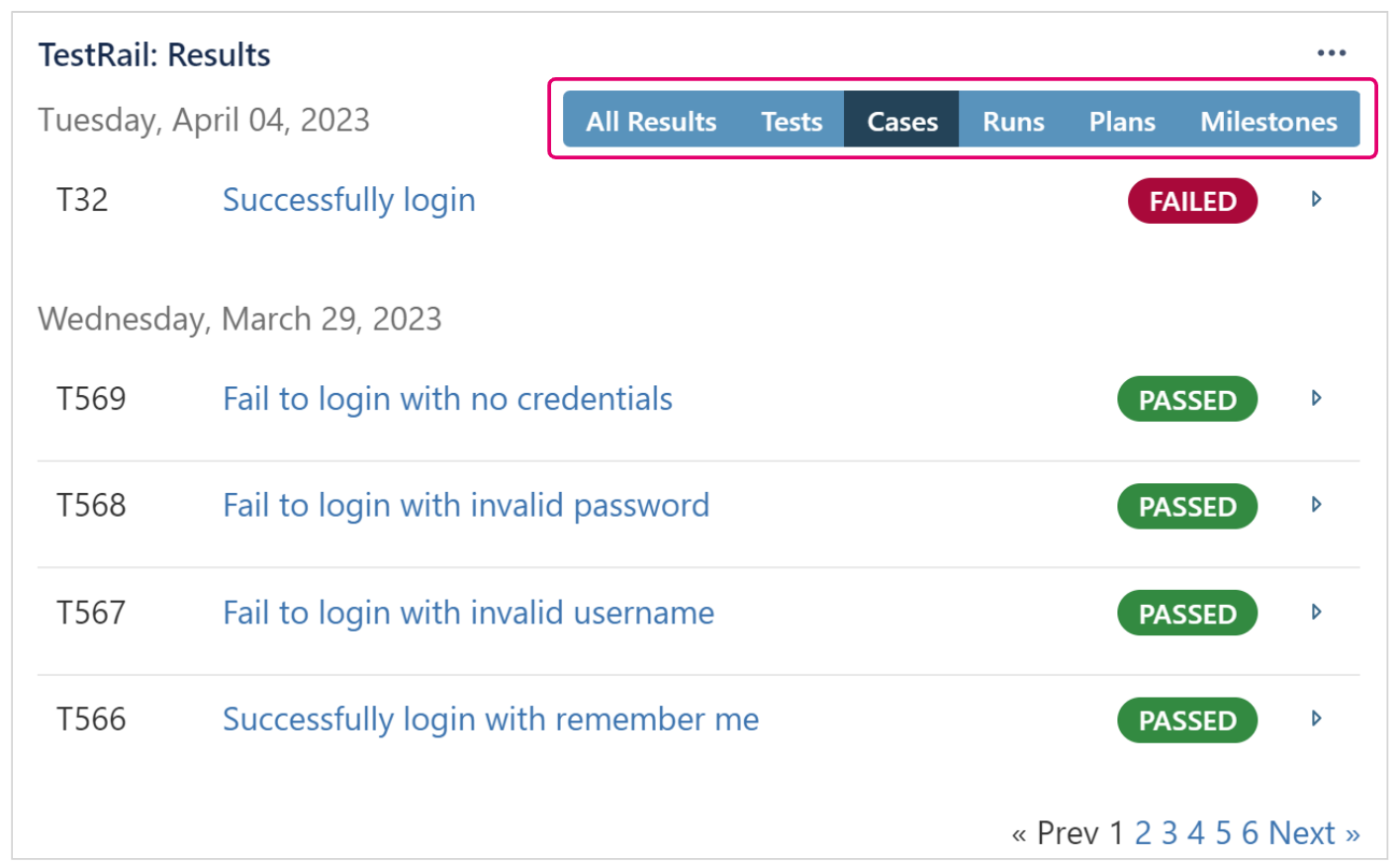The width and height of the screenshot is (1400, 868).
Task: Go to results page 2
Action: [x=1143, y=833]
